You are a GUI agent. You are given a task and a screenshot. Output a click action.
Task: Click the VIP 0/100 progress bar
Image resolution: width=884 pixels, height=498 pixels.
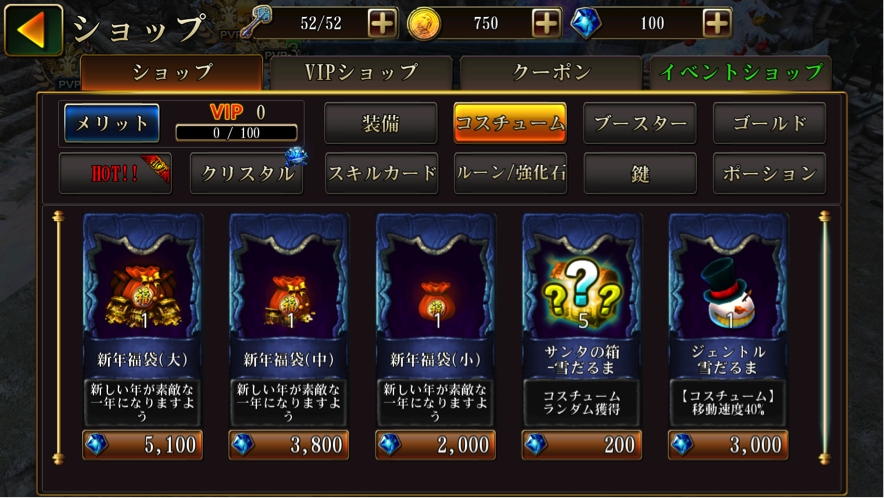tap(237, 133)
